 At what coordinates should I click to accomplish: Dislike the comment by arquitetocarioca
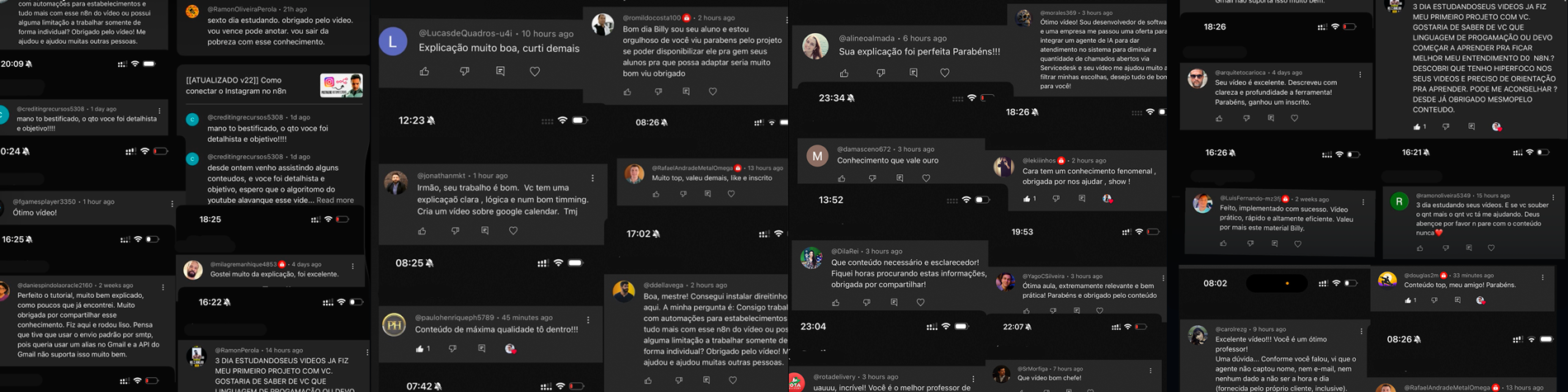point(1246,119)
